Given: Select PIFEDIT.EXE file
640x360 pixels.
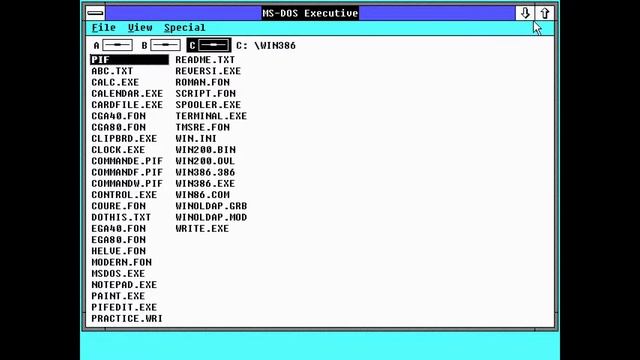Looking at the screenshot, I should pyautogui.click(x=124, y=307).
